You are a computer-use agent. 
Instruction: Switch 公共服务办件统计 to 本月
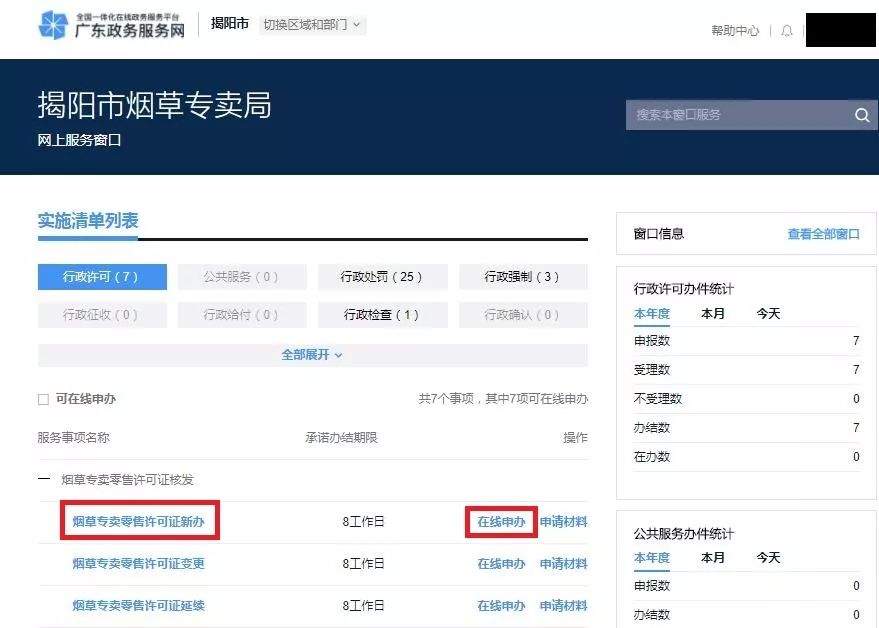coord(713,557)
